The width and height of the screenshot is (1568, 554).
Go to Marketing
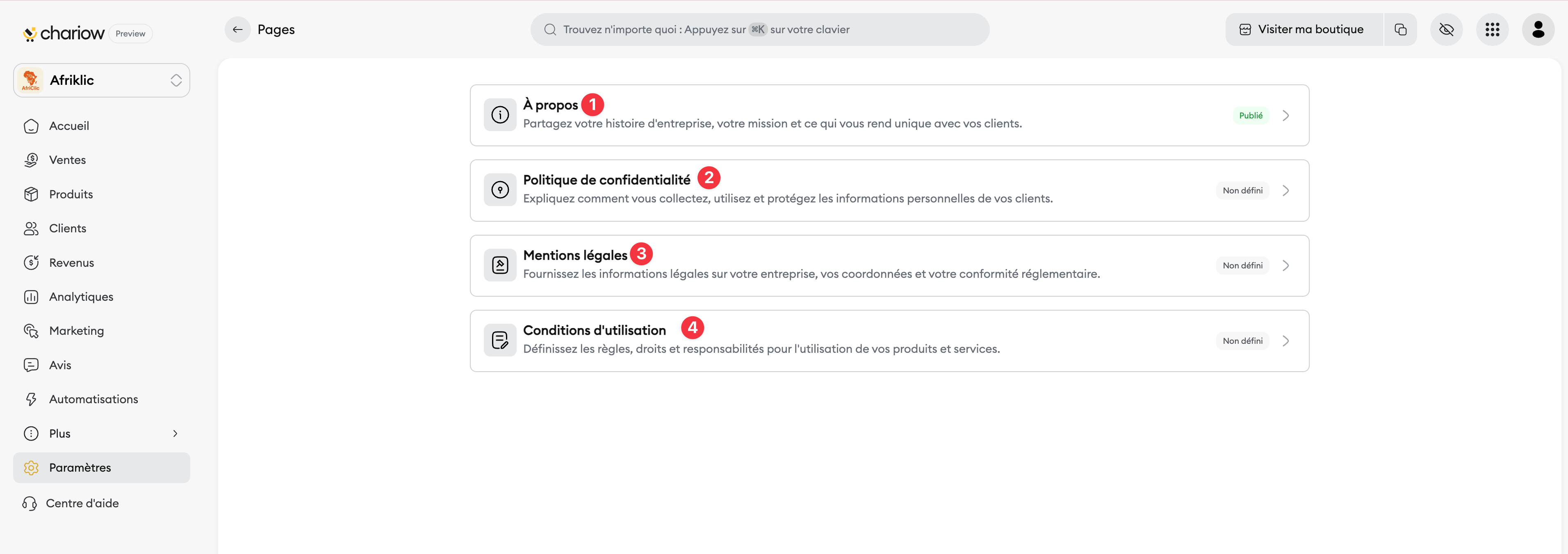tap(102, 331)
